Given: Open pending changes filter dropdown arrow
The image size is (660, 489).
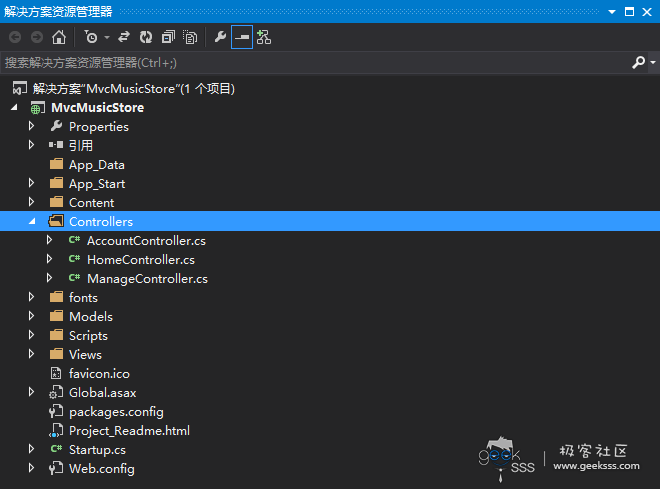Looking at the screenshot, I should click(x=107, y=37).
